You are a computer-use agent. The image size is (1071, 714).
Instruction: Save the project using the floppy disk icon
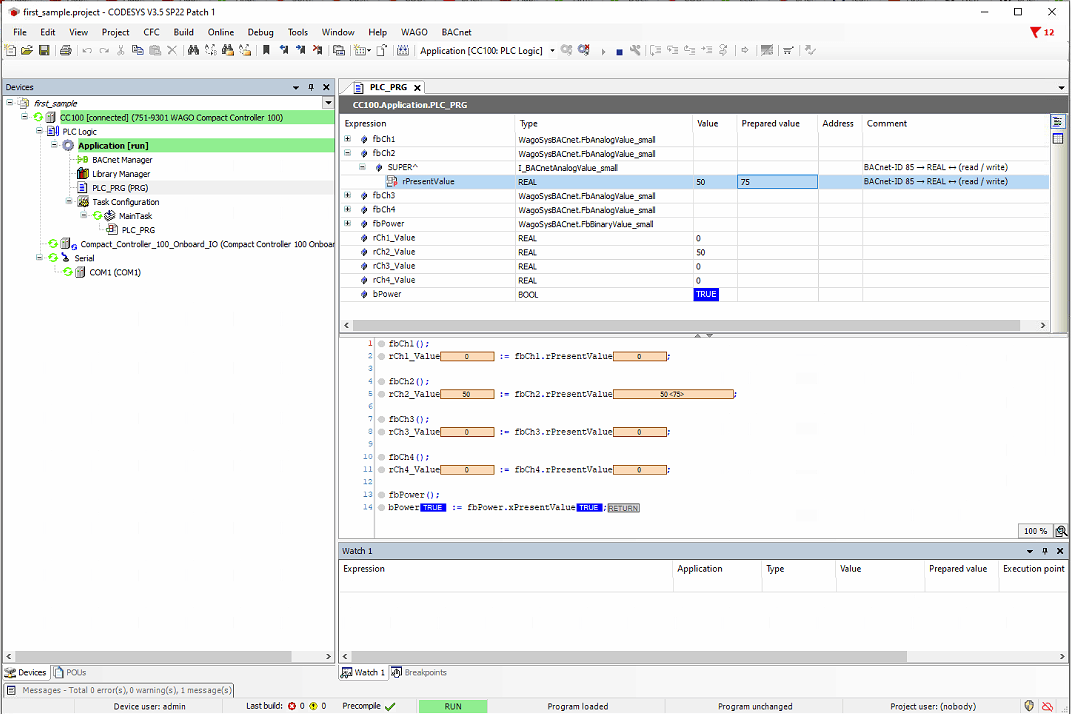(x=44, y=51)
